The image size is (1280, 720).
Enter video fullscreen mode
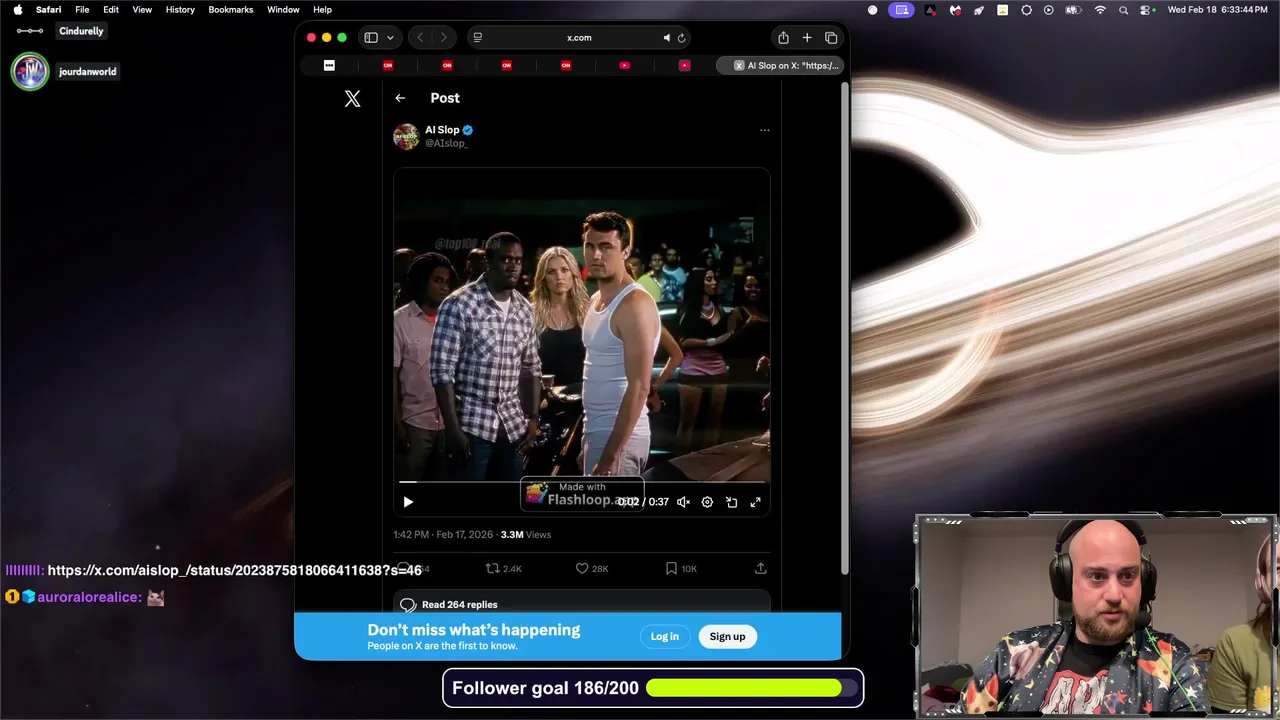coord(755,502)
